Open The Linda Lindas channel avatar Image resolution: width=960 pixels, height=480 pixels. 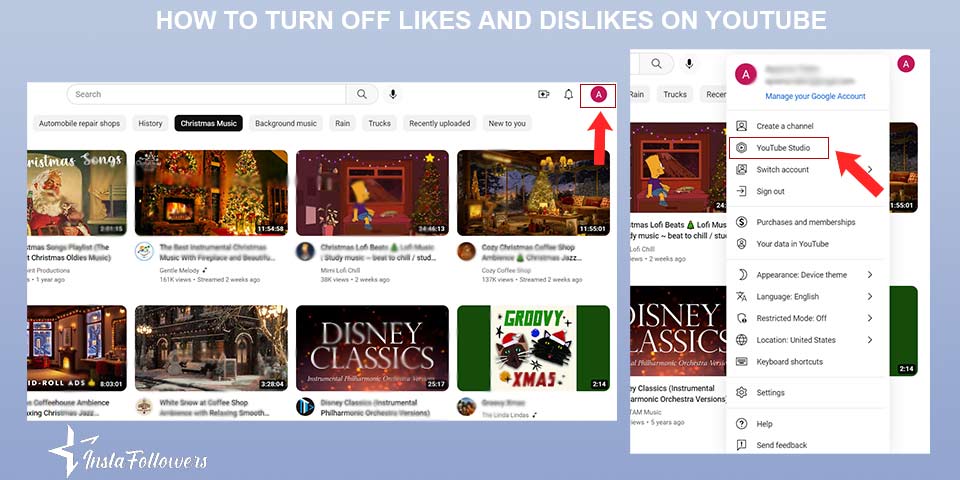click(467, 407)
